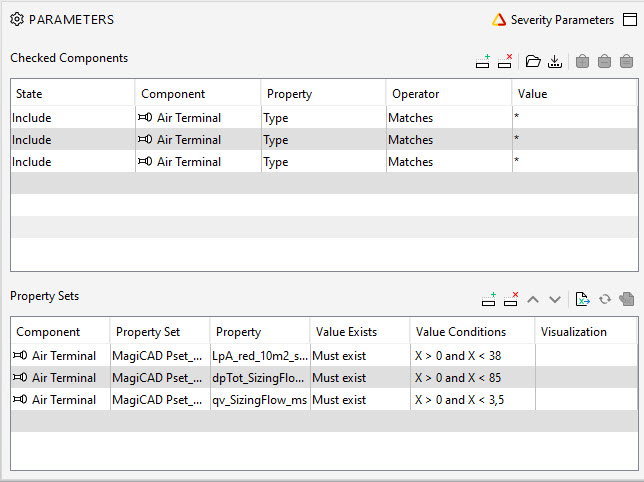Viewport: 644px width, 482px height.
Task: Click the panel maximize icon at top right
Action: (629, 20)
